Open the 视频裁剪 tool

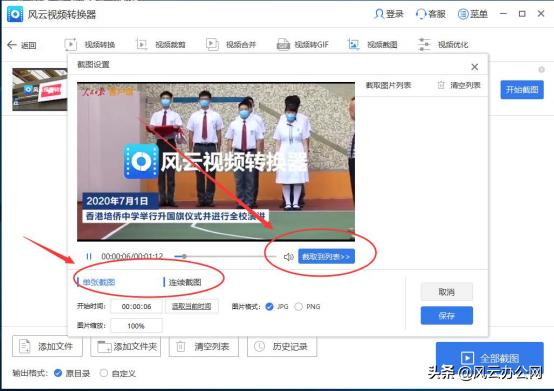click(161, 45)
